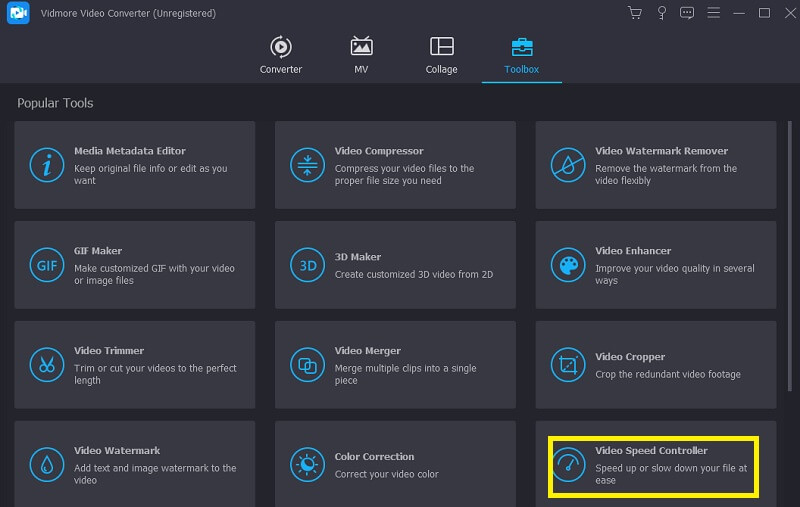
Task: Open the Collage tab
Action: click(441, 55)
